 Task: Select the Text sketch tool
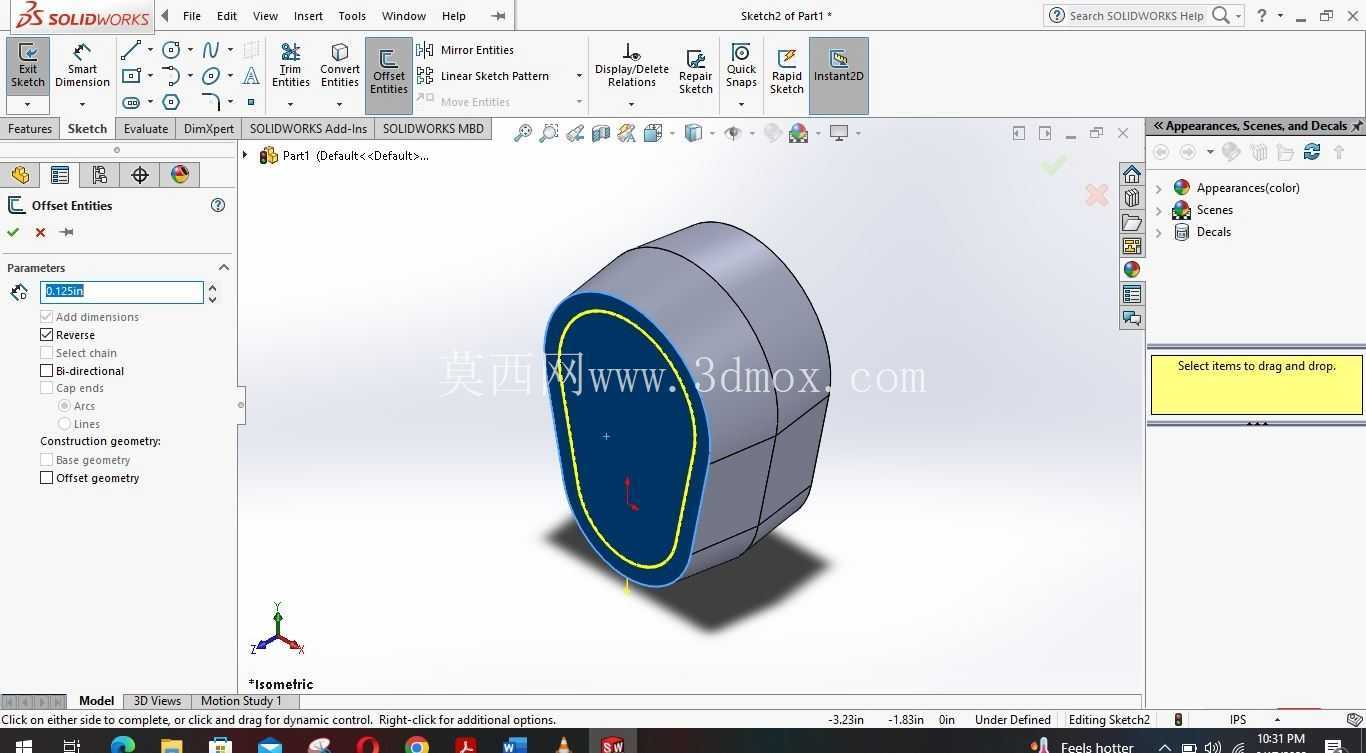coord(251,76)
